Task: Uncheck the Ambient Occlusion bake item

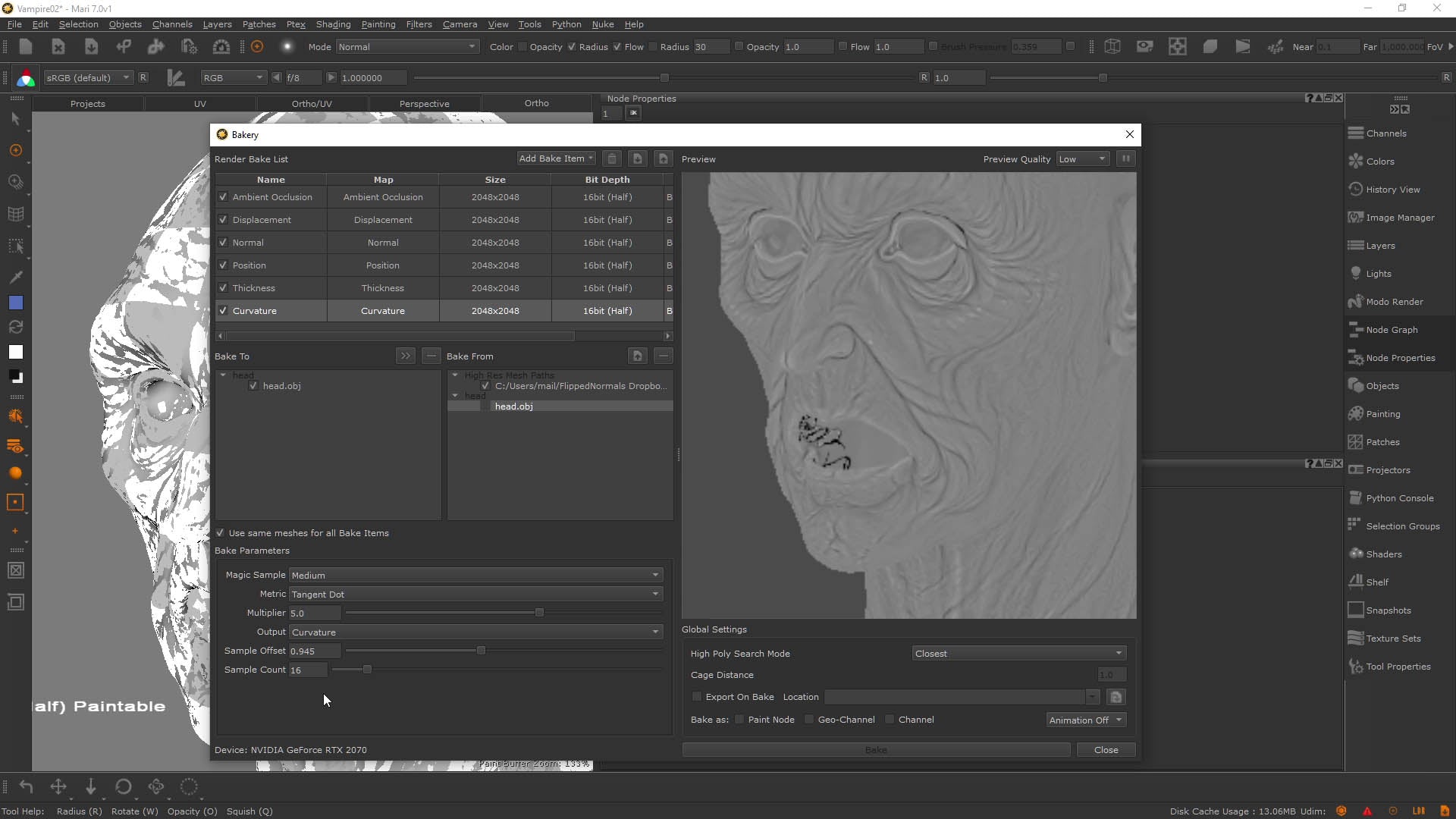Action: click(223, 196)
